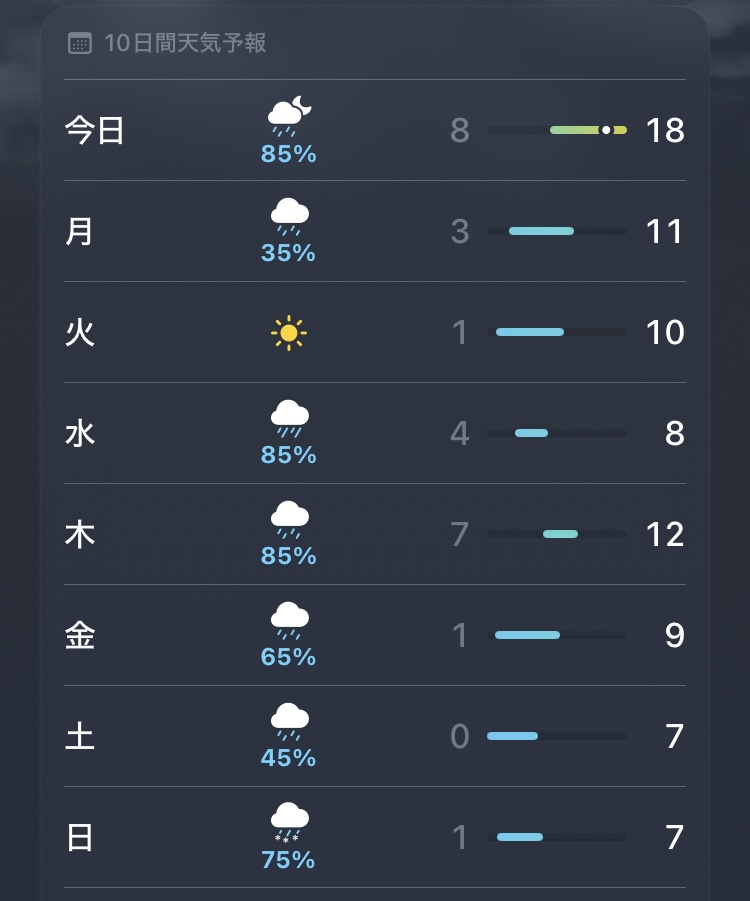
Task: Click the rain cloud icon for 木
Action: point(289,519)
